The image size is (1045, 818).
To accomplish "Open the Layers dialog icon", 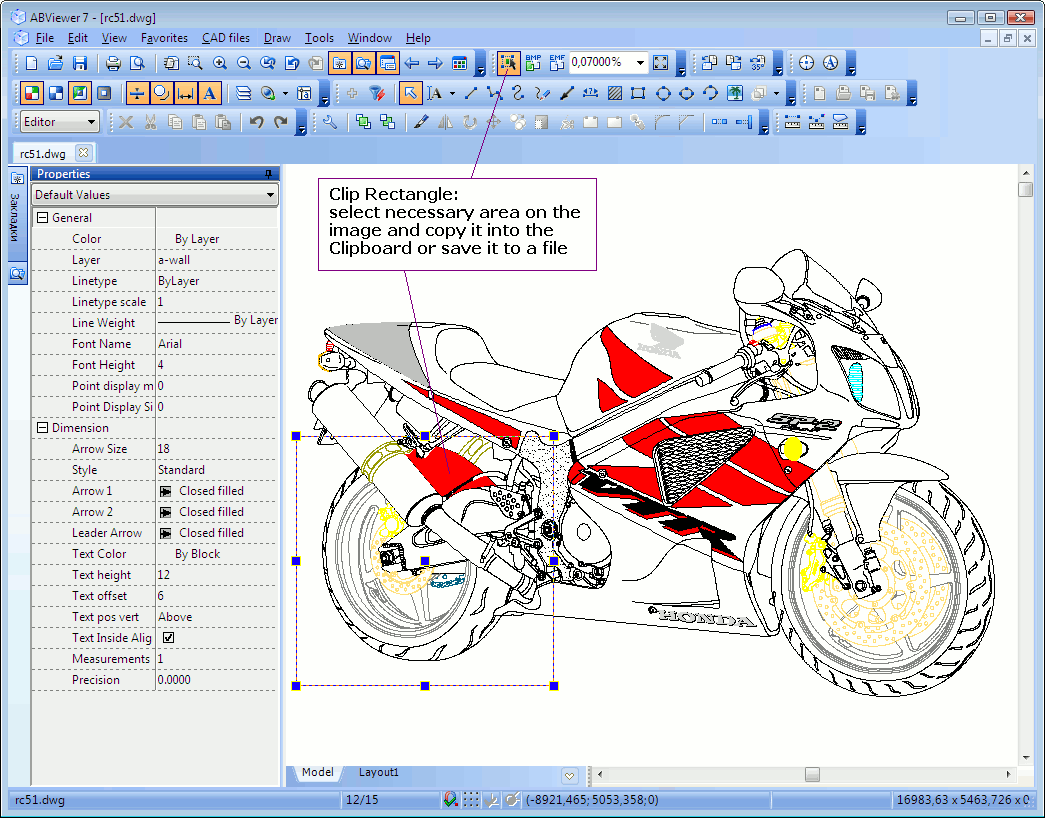I will point(243,93).
